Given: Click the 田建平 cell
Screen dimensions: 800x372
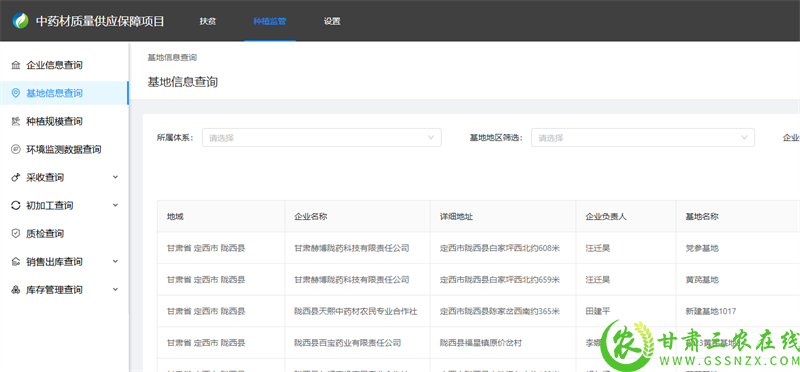Looking at the screenshot, I should (x=598, y=311).
